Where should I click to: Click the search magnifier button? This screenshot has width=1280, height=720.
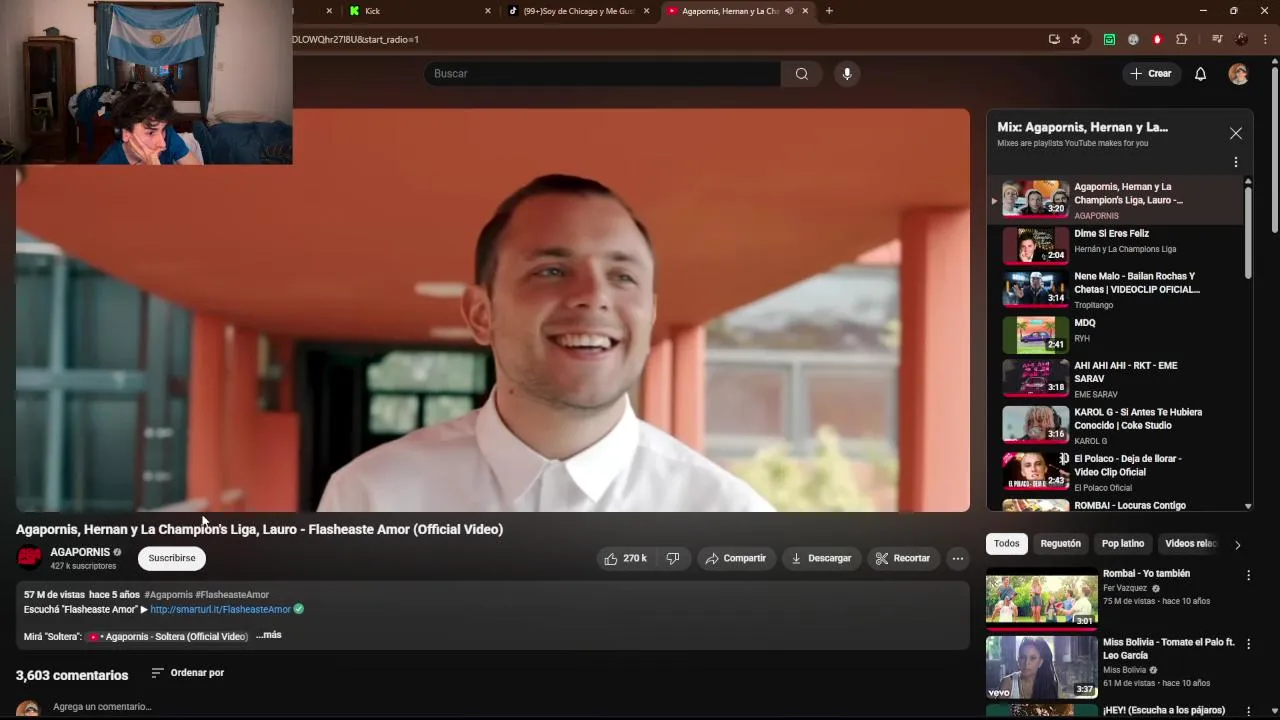801,73
